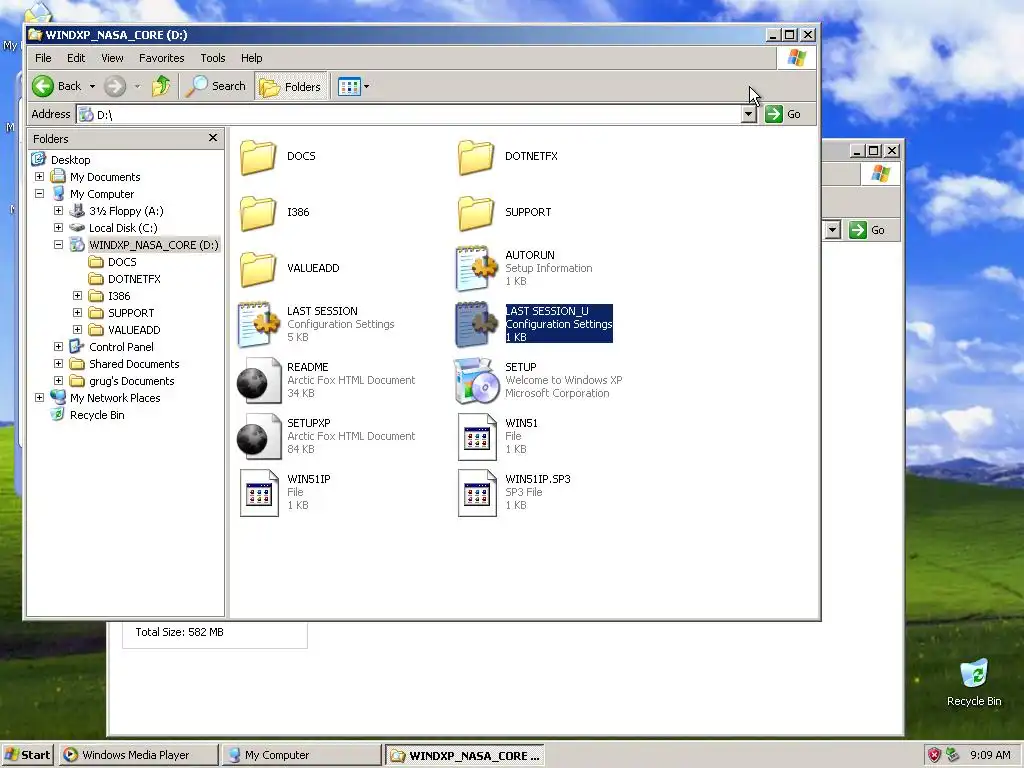Expand My Documents in folder tree
The width and height of the screenshot is (1024, 768).
point(39,177)
